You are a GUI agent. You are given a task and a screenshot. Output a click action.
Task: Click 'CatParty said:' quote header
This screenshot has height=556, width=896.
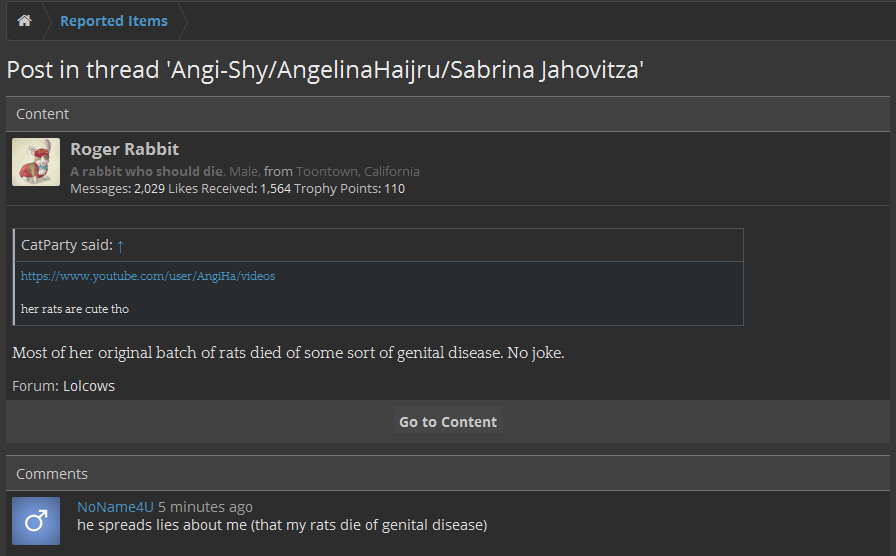67,245
